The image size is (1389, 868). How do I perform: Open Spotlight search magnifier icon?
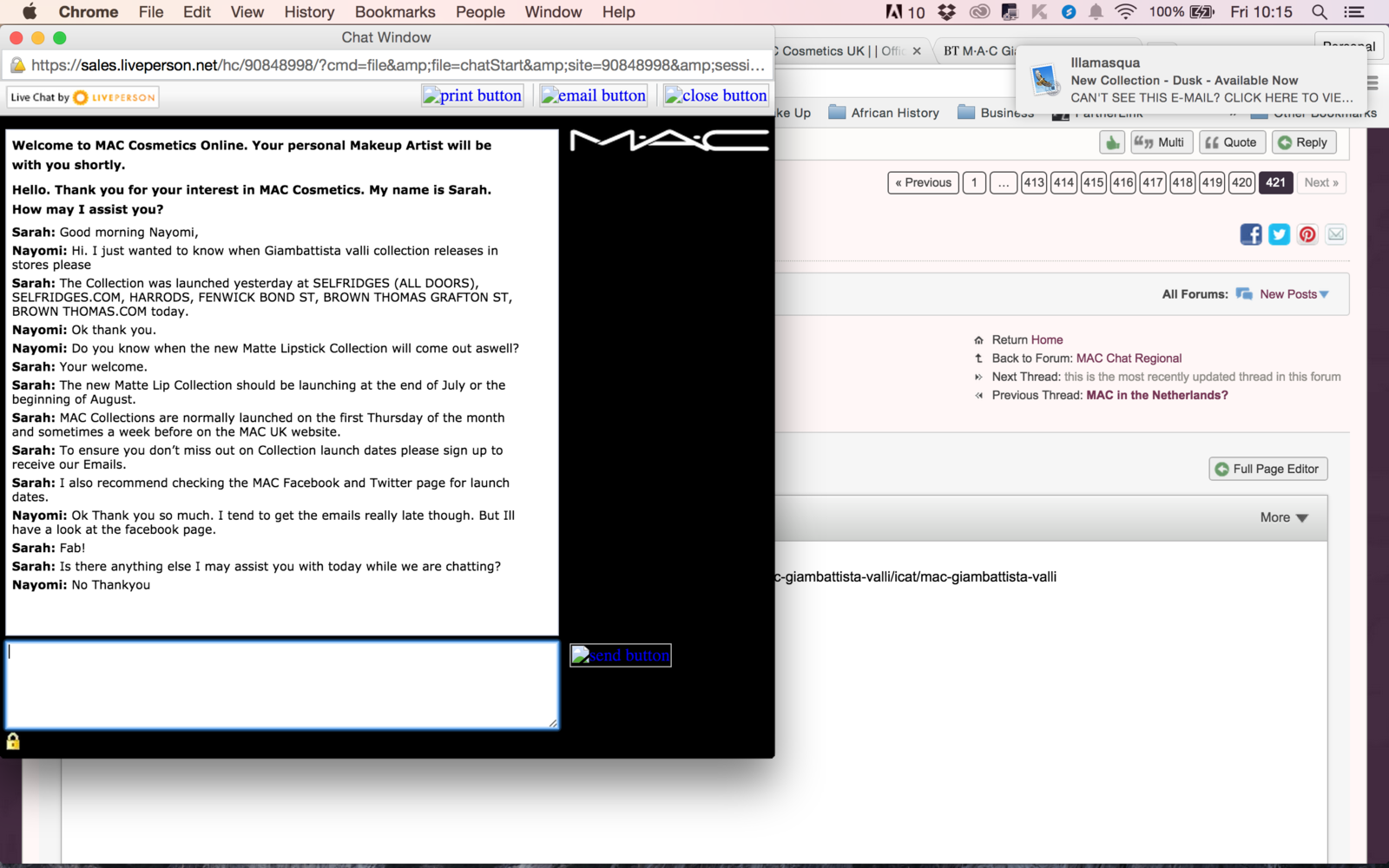tap(1320, 11)
